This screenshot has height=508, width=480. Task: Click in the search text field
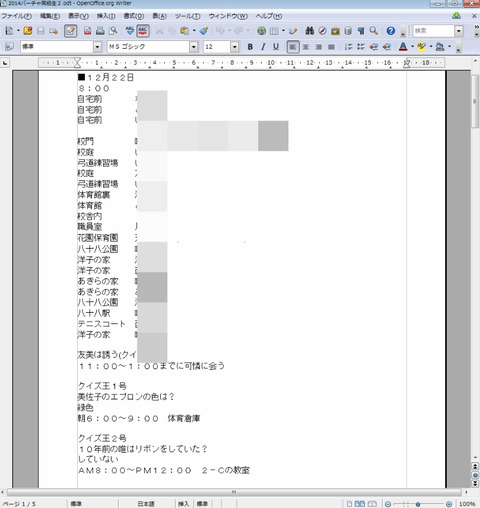pos(434,31)
